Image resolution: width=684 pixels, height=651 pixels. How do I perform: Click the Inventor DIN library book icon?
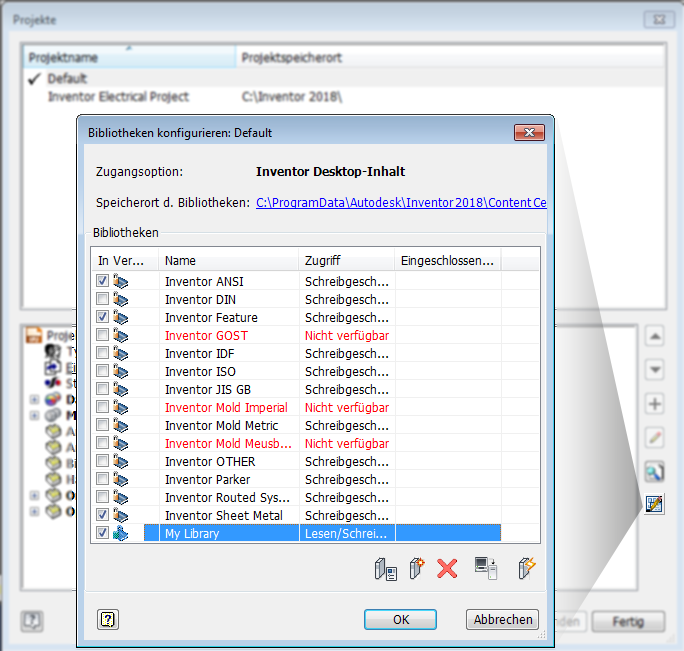[x=121, y=299]
